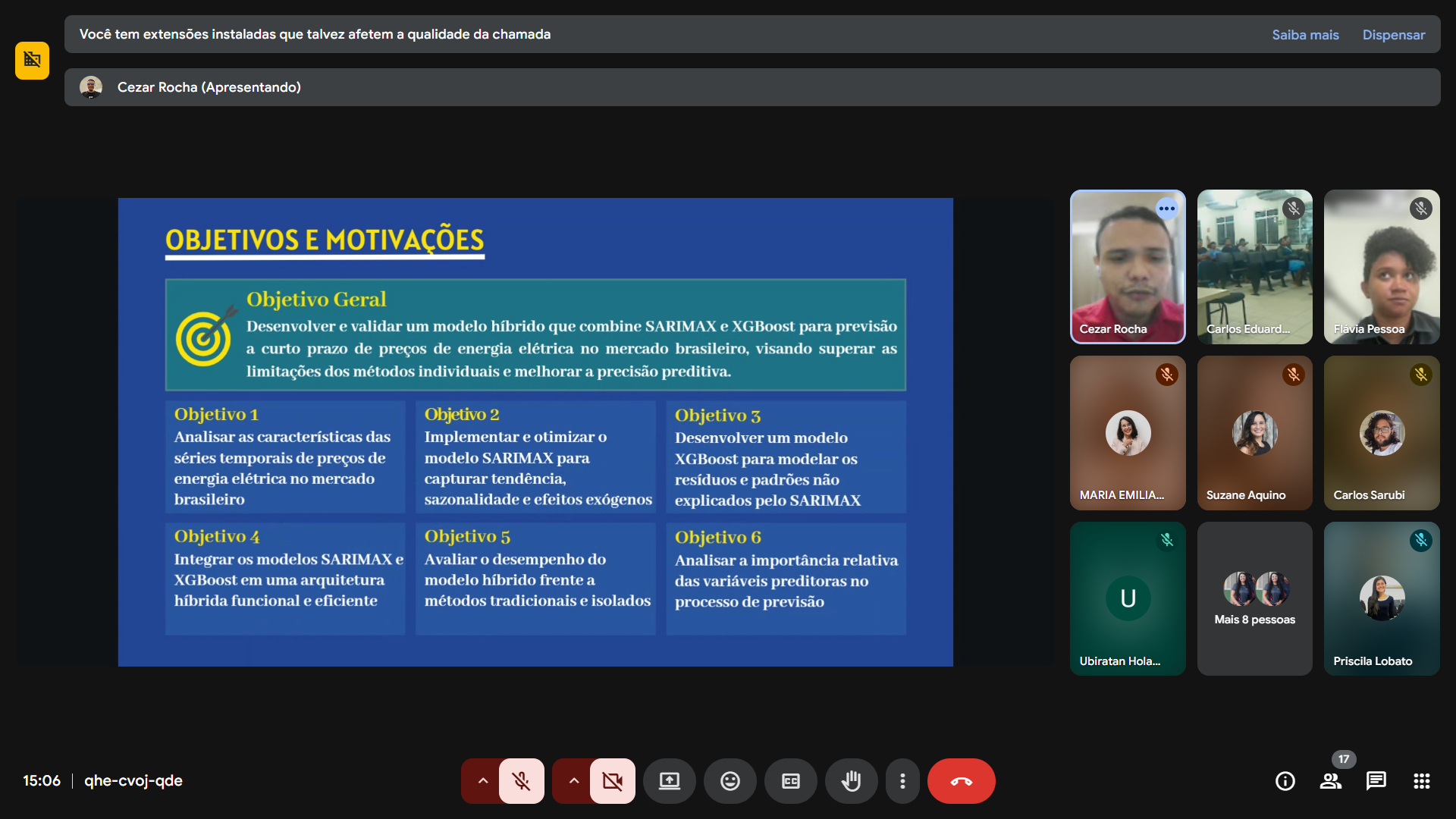Select the Mais 8 pessoas tile
The width and height of the screenshot is (1456, 819).
(x=1254, y=598)
